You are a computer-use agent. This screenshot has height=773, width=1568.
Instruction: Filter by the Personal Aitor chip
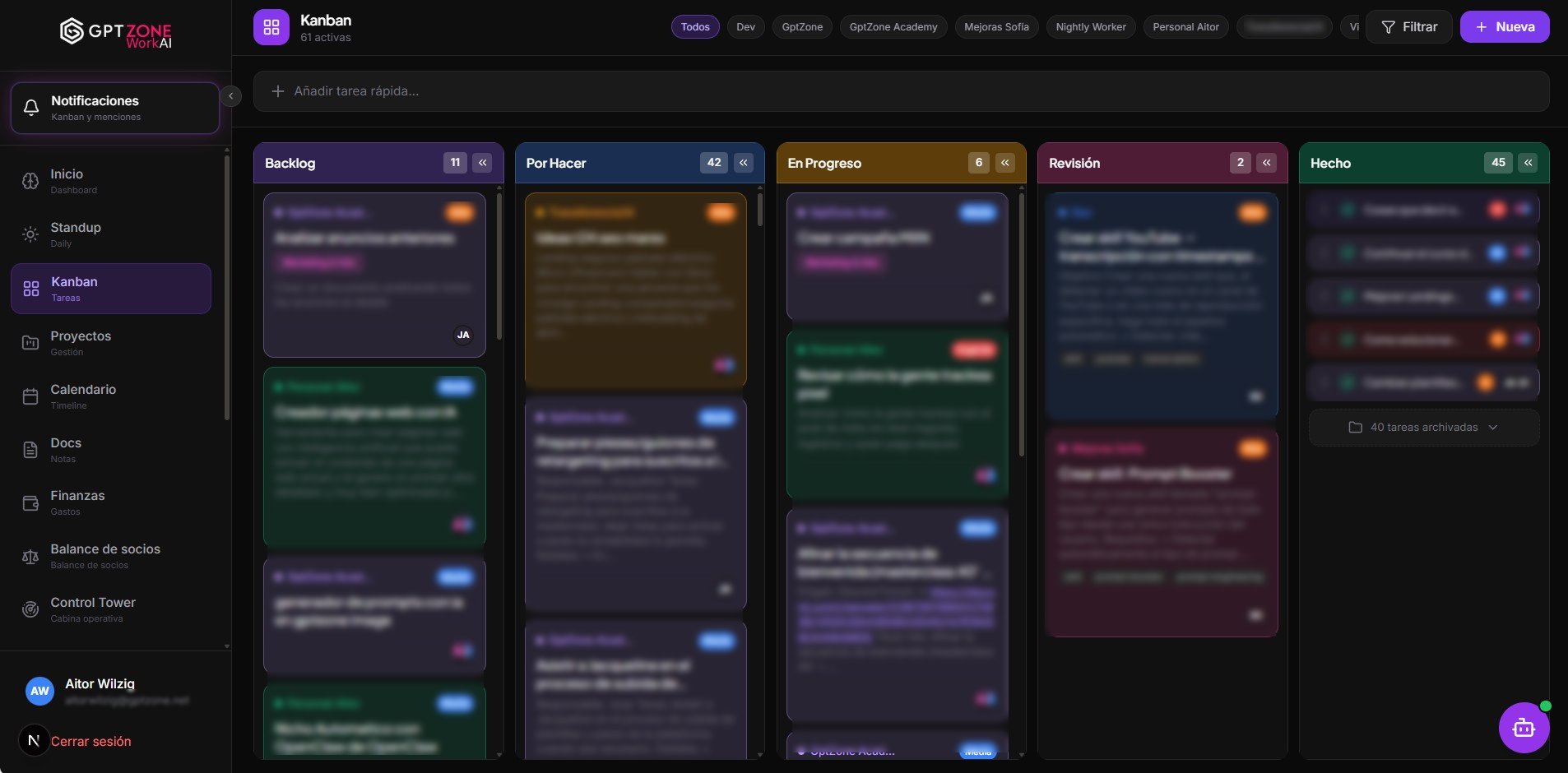point(1186,27)
